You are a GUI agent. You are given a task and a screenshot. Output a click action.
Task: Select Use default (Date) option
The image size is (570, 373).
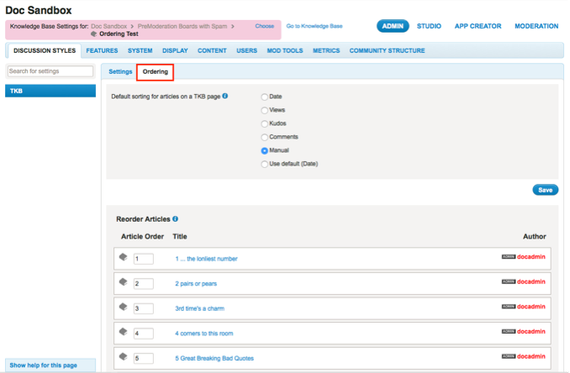(264, 164)
